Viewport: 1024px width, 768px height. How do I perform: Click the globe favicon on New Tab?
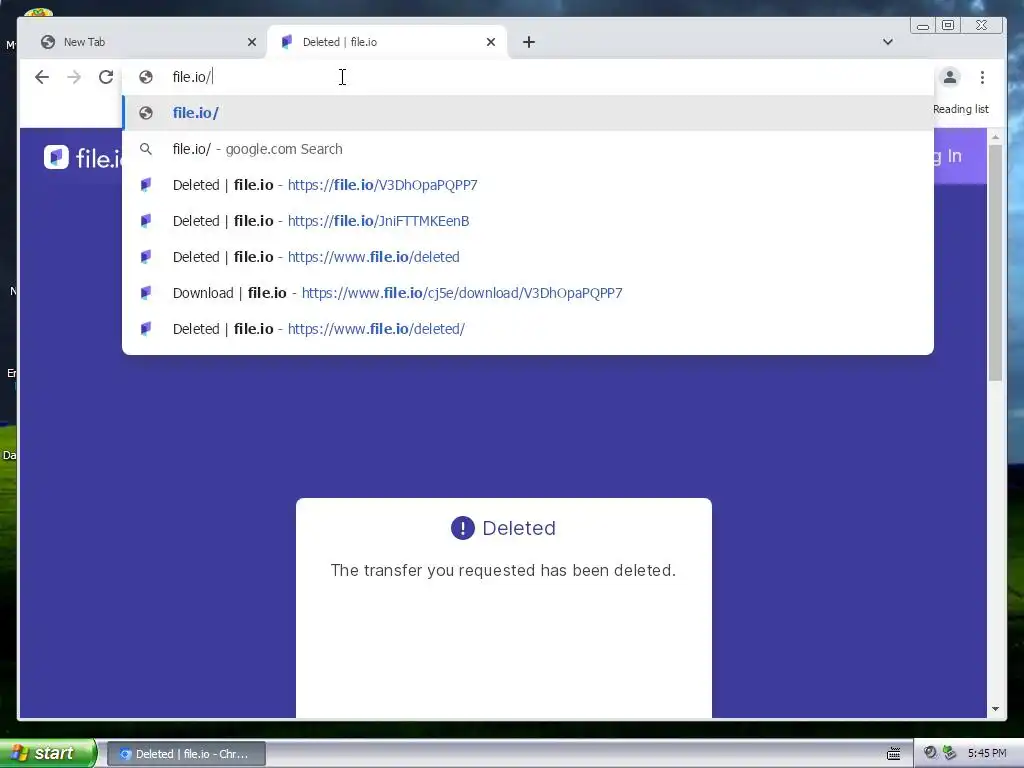(x=48, y=42)
